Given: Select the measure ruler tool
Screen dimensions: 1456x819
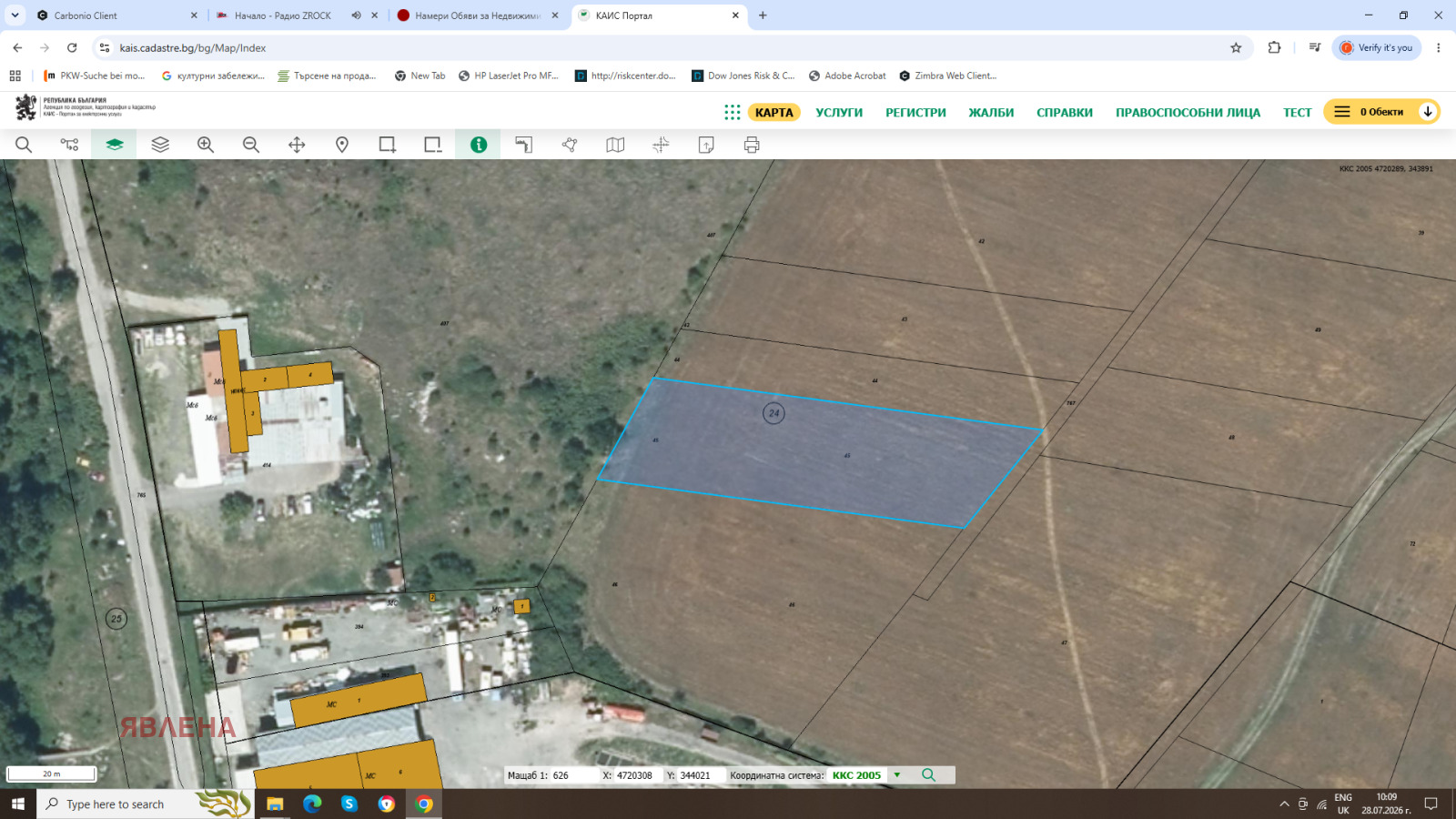Looking at the screenshot, I should (524, 145).
